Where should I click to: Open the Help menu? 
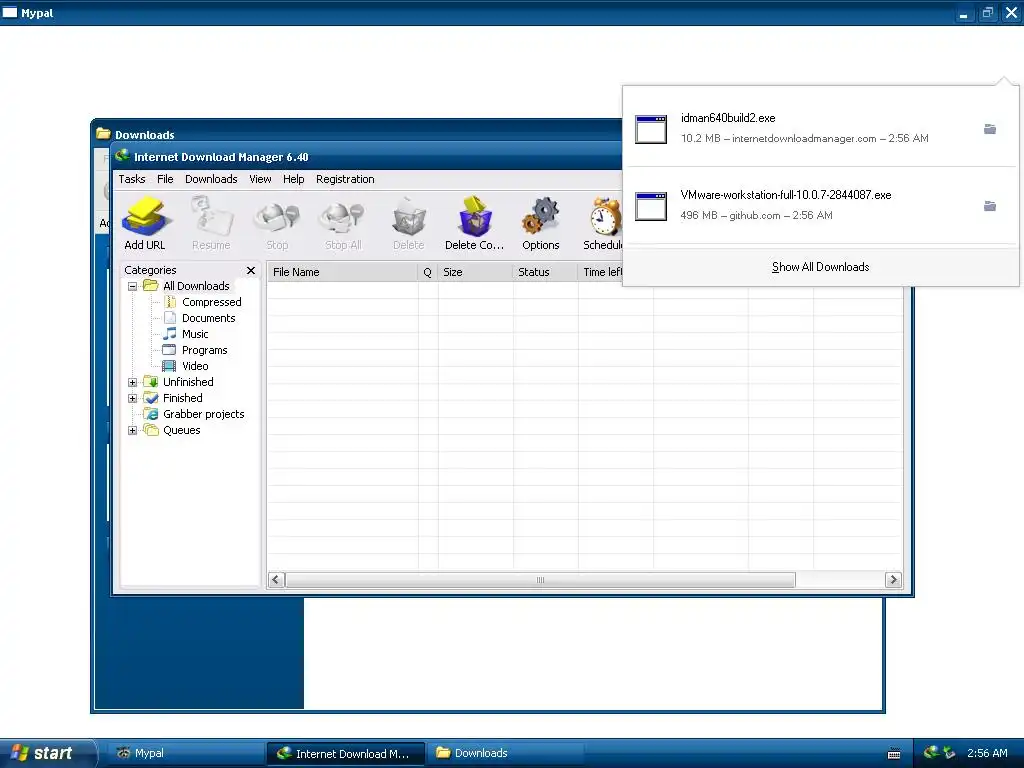293,179
